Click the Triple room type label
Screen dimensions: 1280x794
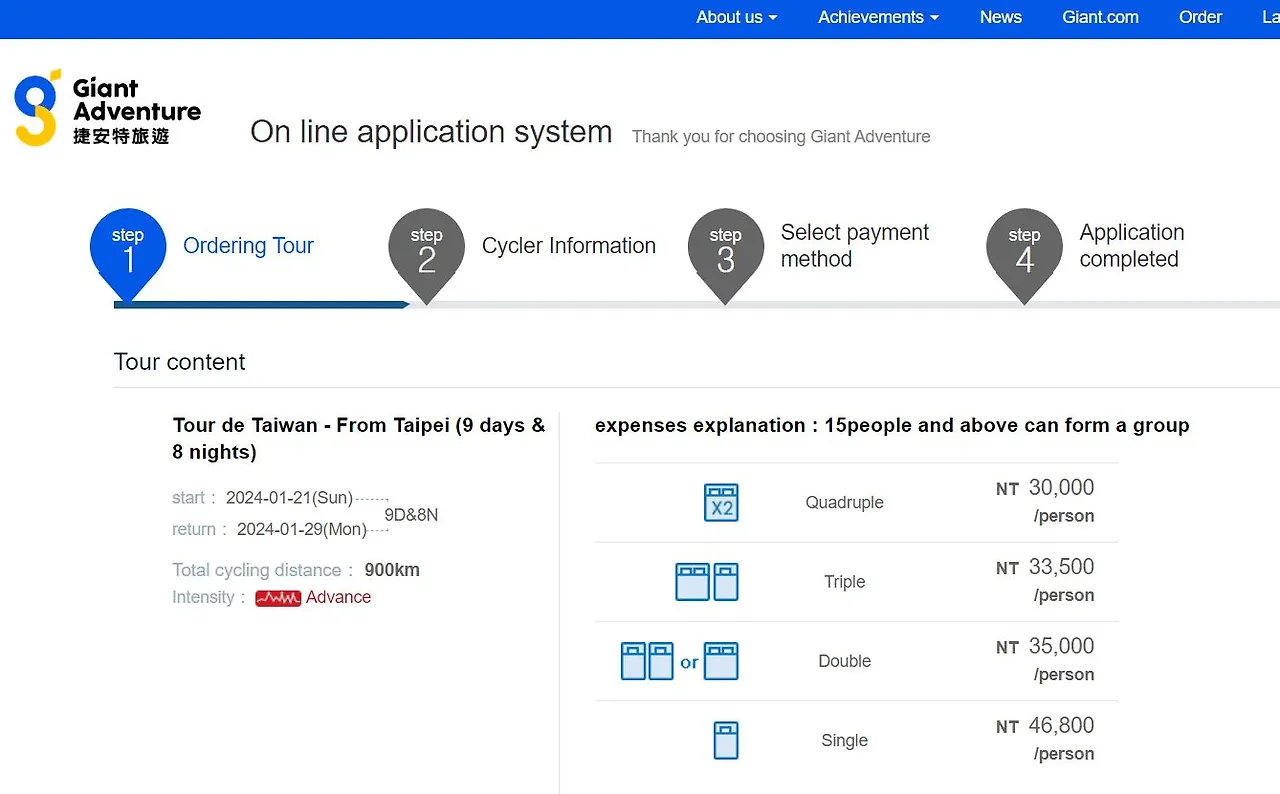(x=845, y=582)
